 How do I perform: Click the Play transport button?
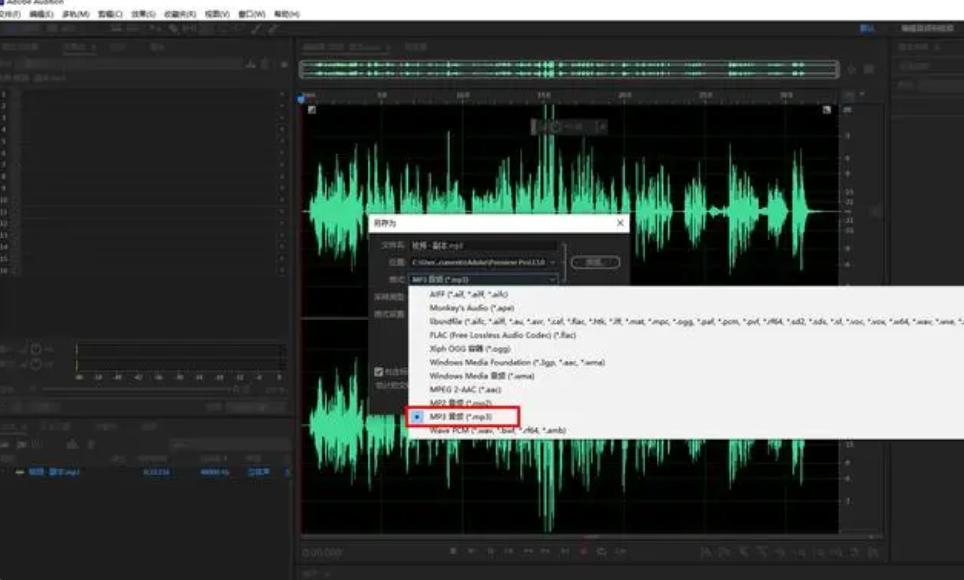point(469,551)
